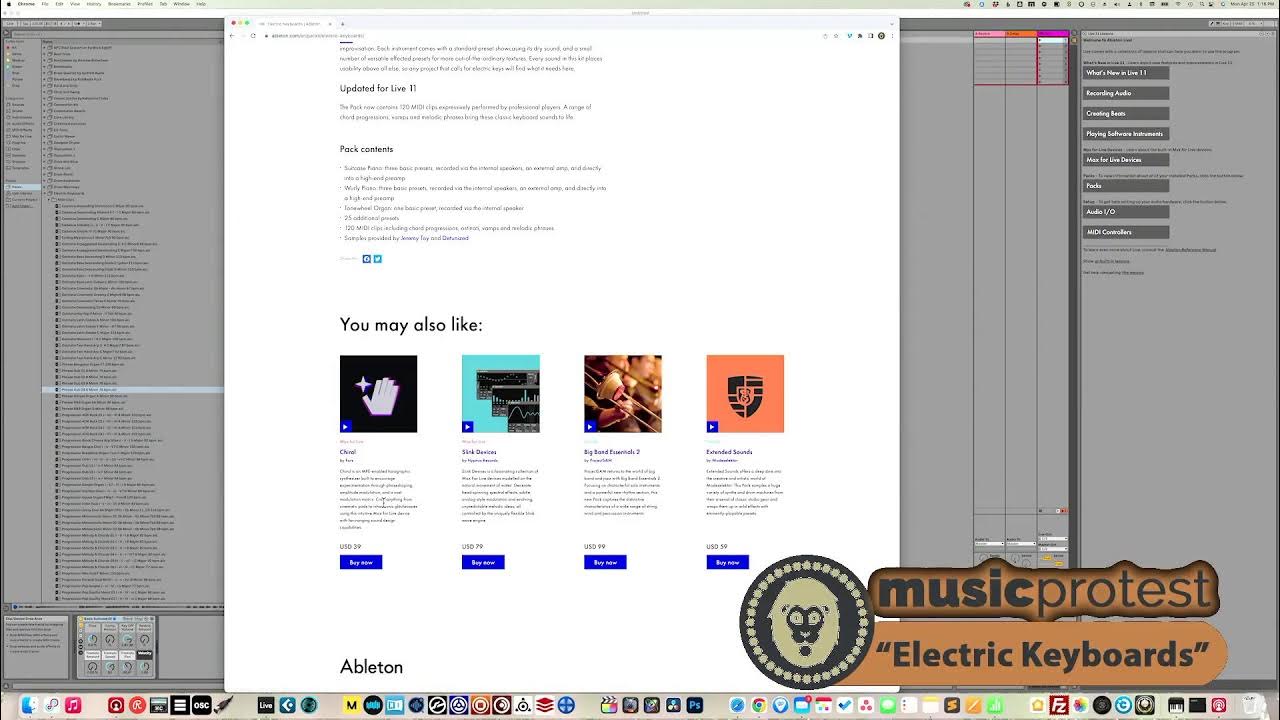The height and width of the screenshot is (720, 1280).
Task: Open the History menu
Action: coord(93,4)
